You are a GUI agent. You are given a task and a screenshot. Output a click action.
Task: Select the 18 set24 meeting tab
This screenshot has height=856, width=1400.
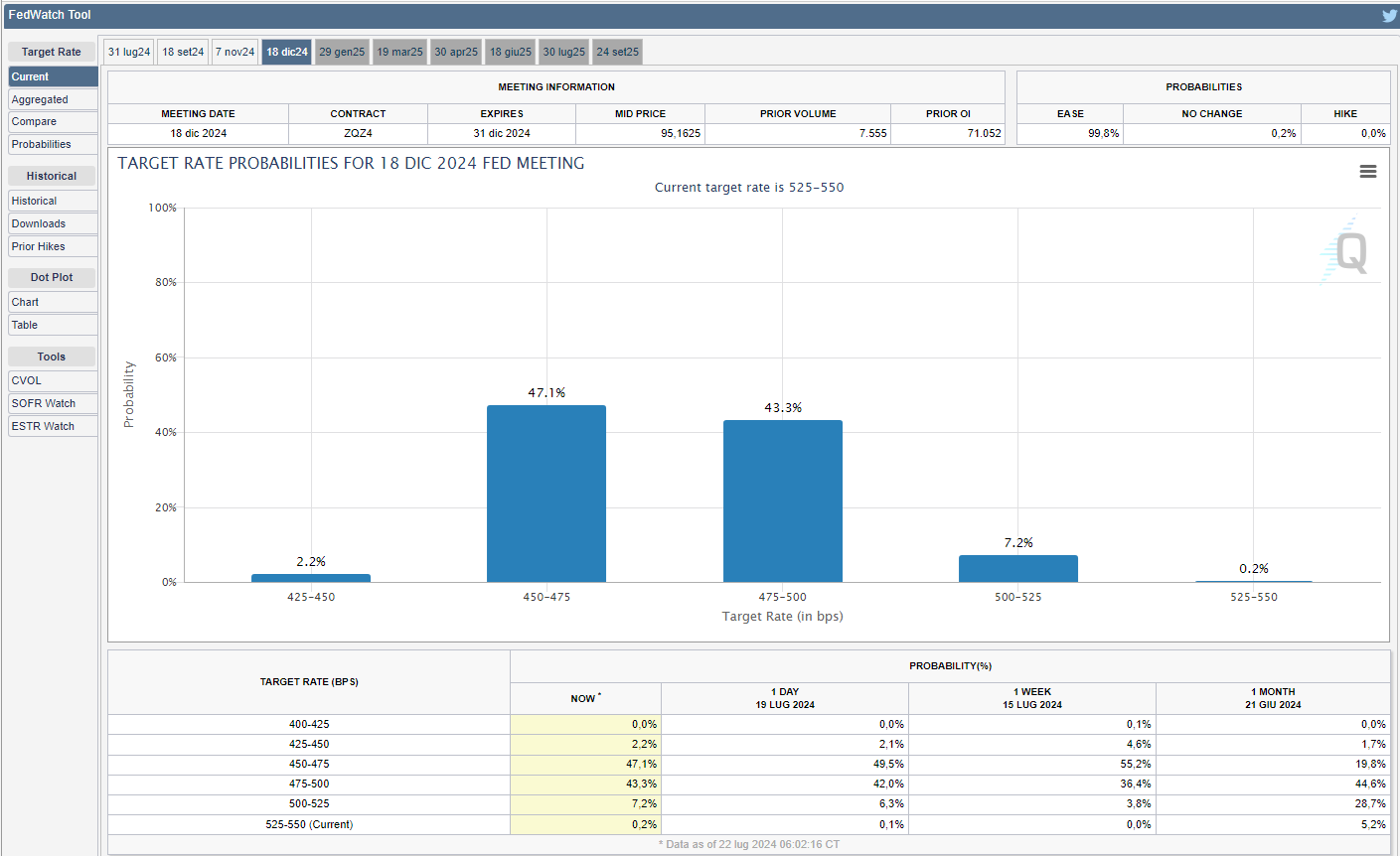[183, 52]
